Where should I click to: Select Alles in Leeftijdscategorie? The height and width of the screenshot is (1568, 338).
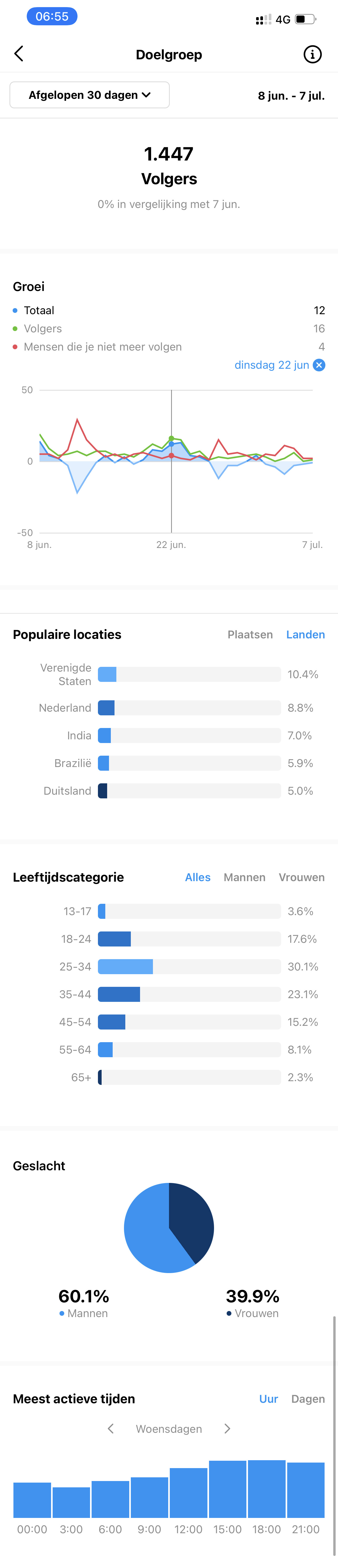tap(198, 877)
